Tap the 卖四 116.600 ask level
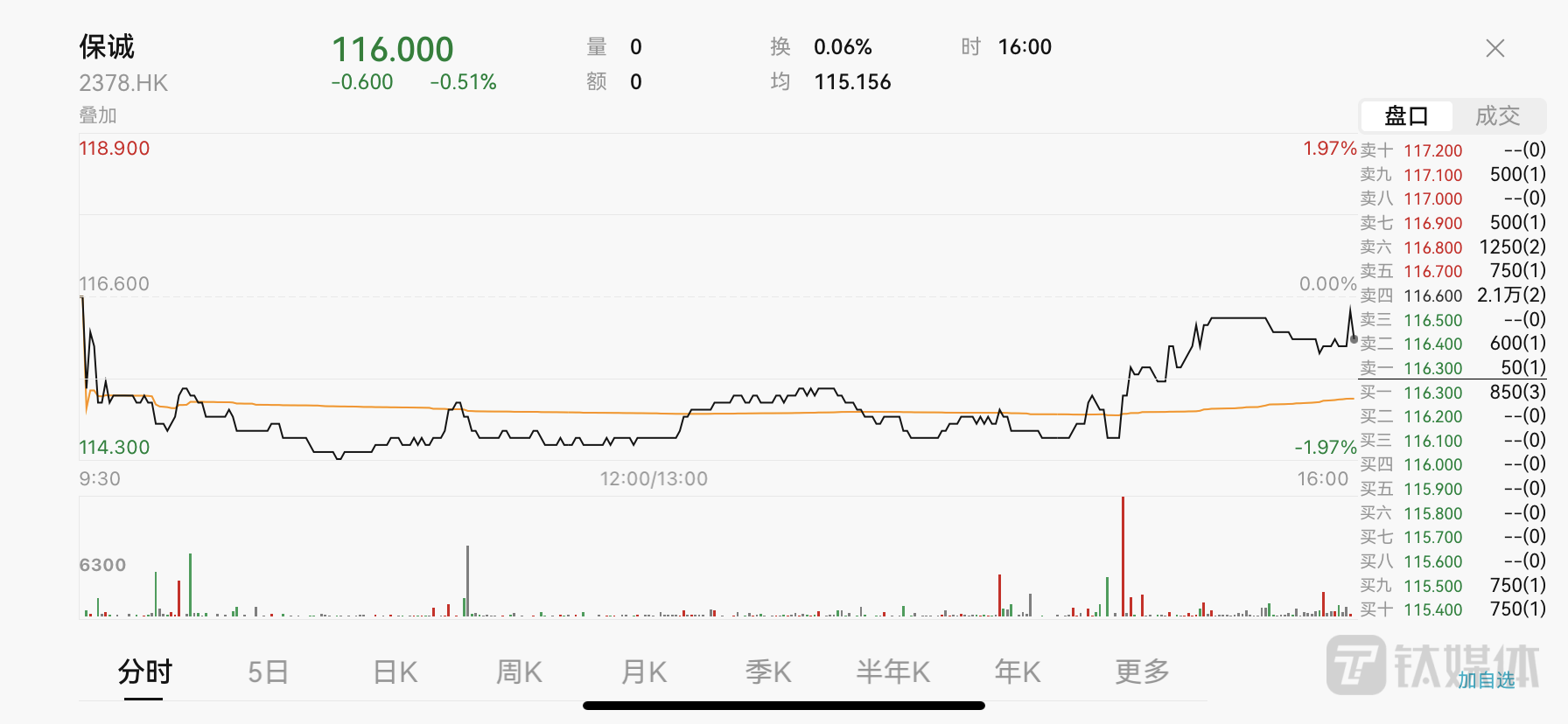Screen dimensions: 1568x724 tap(1452, 296)
